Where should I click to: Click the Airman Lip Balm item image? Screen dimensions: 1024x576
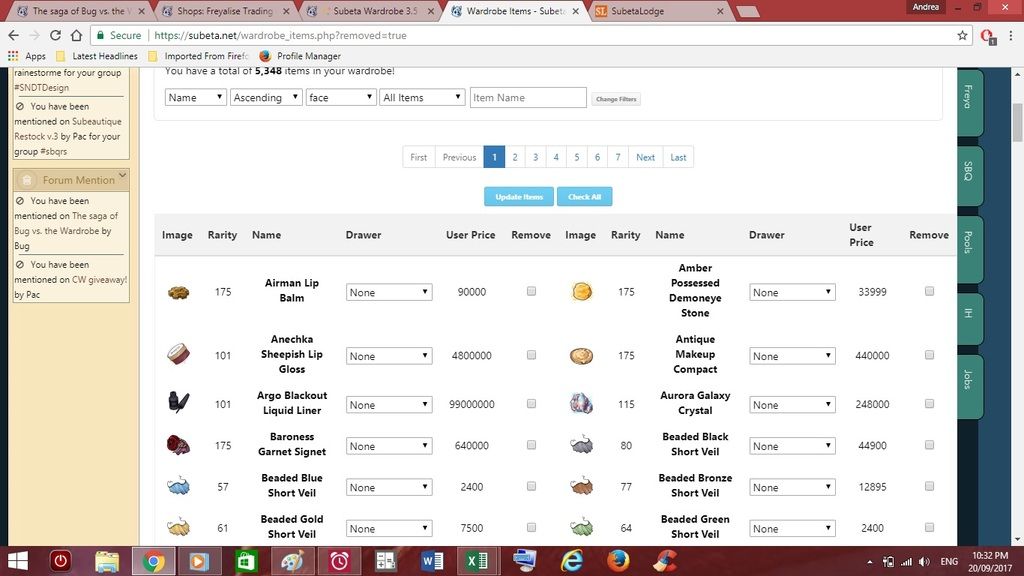[178, 292]
